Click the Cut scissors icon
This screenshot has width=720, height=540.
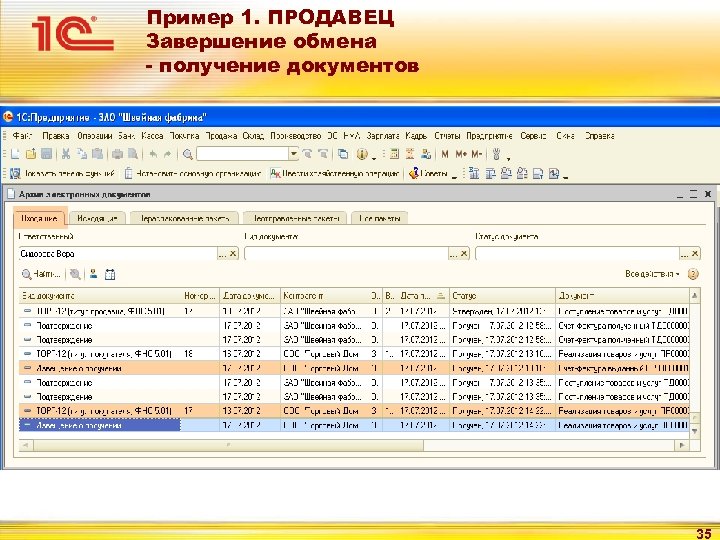66,154
